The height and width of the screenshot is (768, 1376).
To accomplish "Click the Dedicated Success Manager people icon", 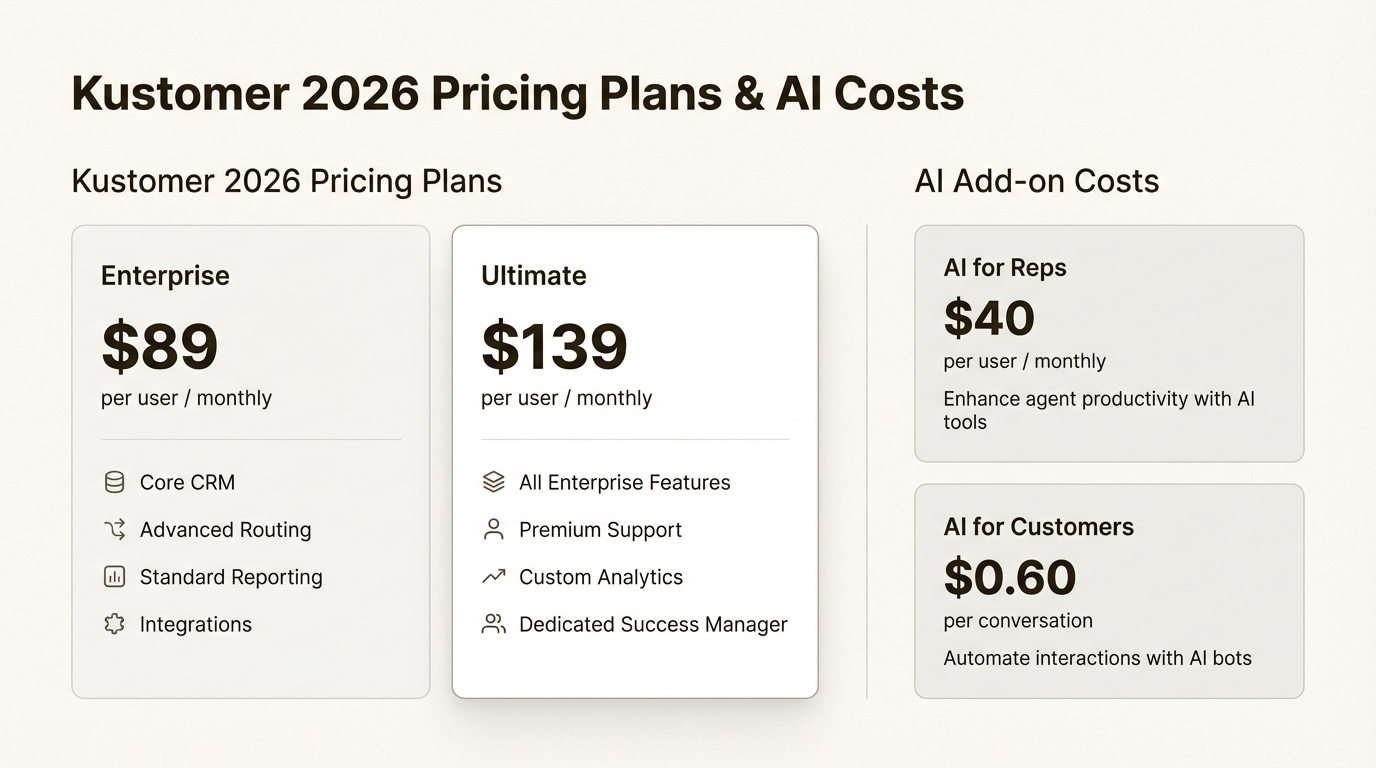I will click(494, 624).
